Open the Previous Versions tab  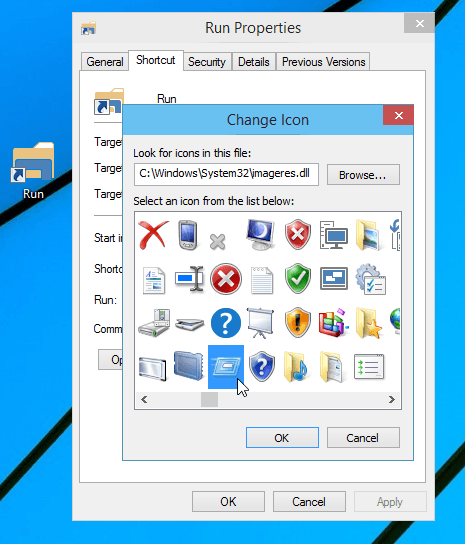[x=323, y=62]
